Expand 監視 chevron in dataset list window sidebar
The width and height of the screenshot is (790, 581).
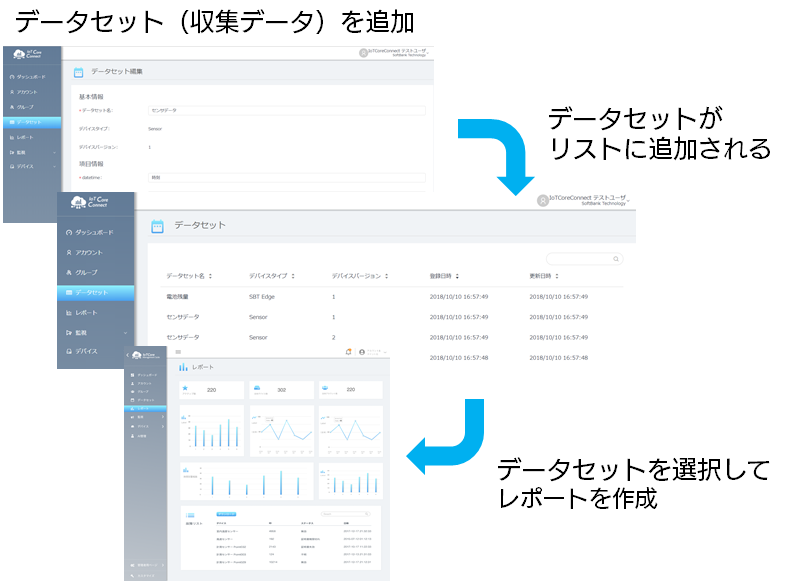tap(125, 333)
